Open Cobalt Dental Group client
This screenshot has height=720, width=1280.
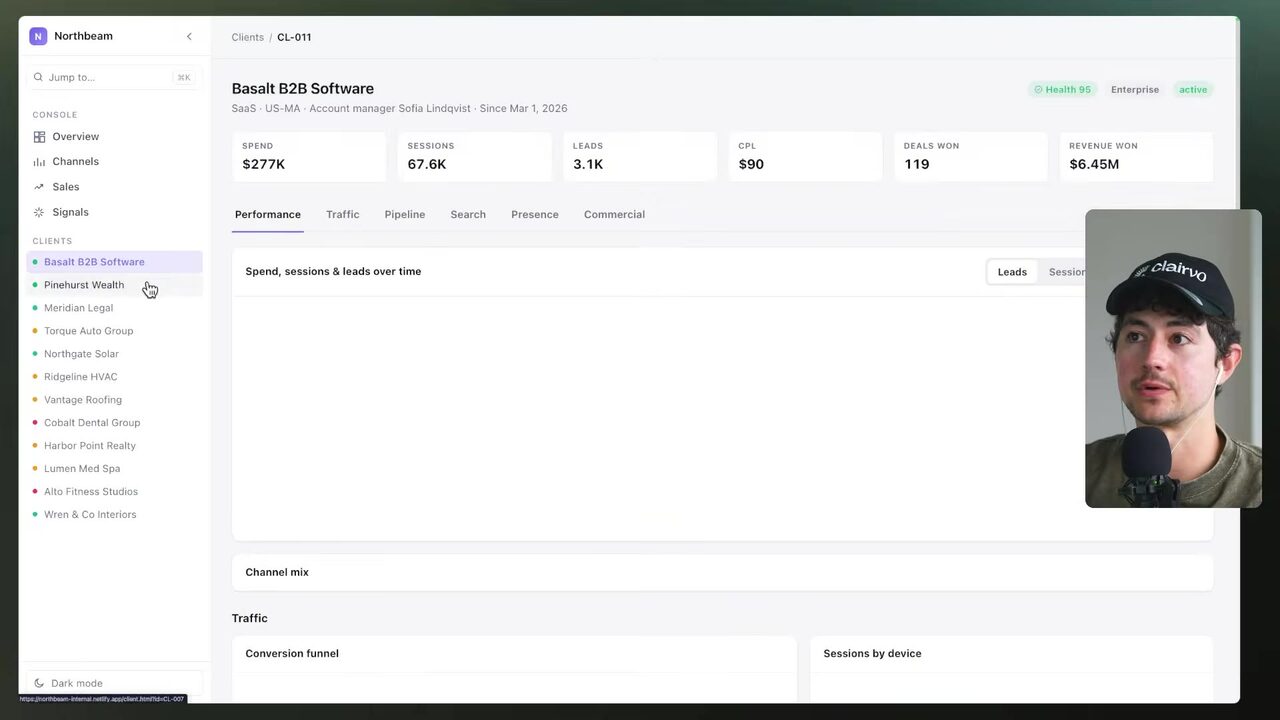point(114,423)
